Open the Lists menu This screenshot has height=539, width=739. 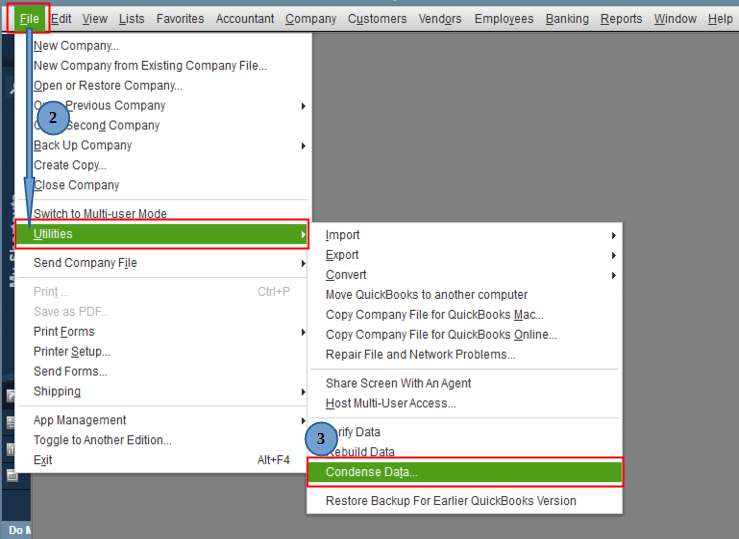pos(131,19)
